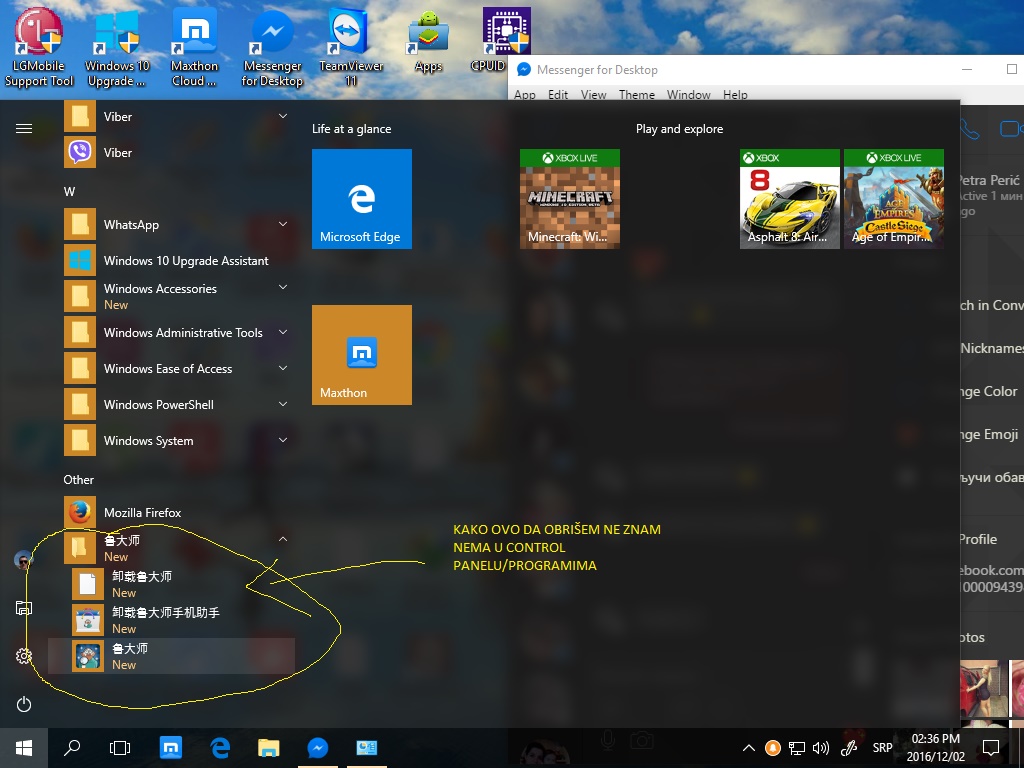Open the Viber app entry with purple icon

171,152
